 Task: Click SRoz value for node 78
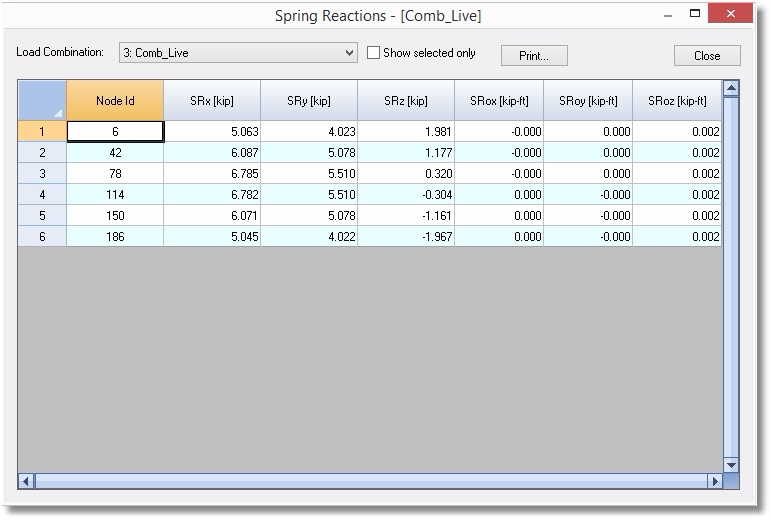coord(677,173)
